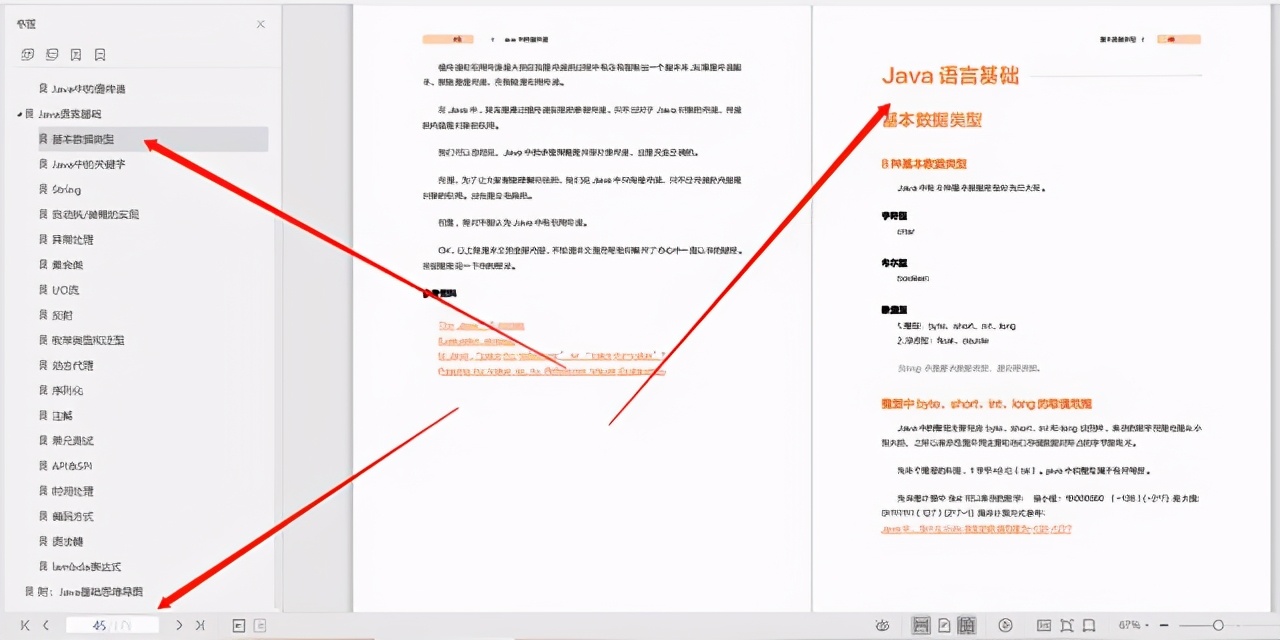Viewport: 1280px width, 640px height.
Task: Close the bookmark side panel
Action: coord(261,24)
